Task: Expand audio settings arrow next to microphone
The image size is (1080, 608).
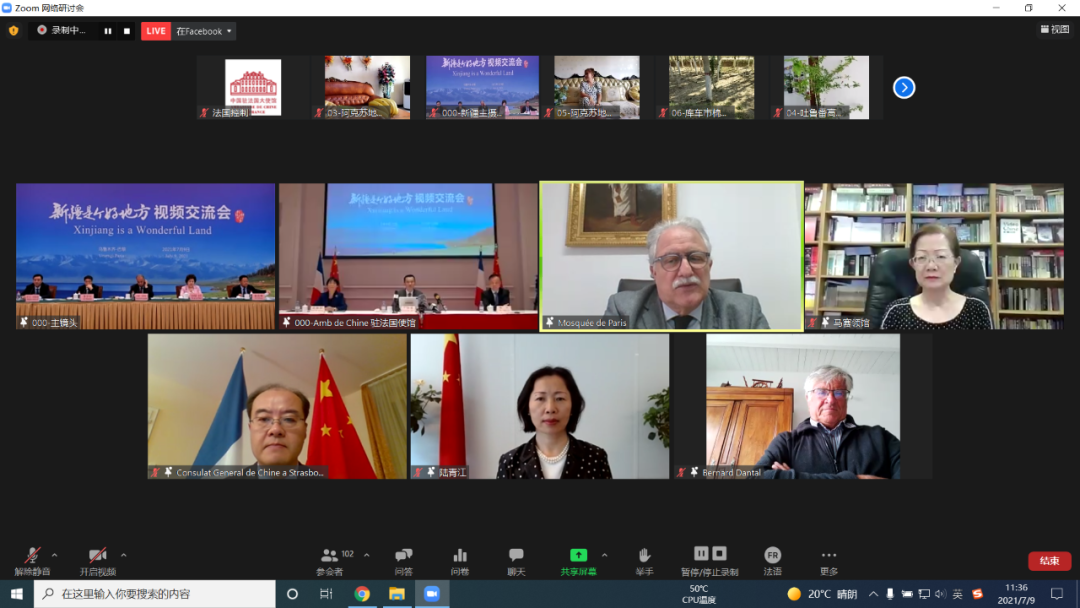Action: 54,555
